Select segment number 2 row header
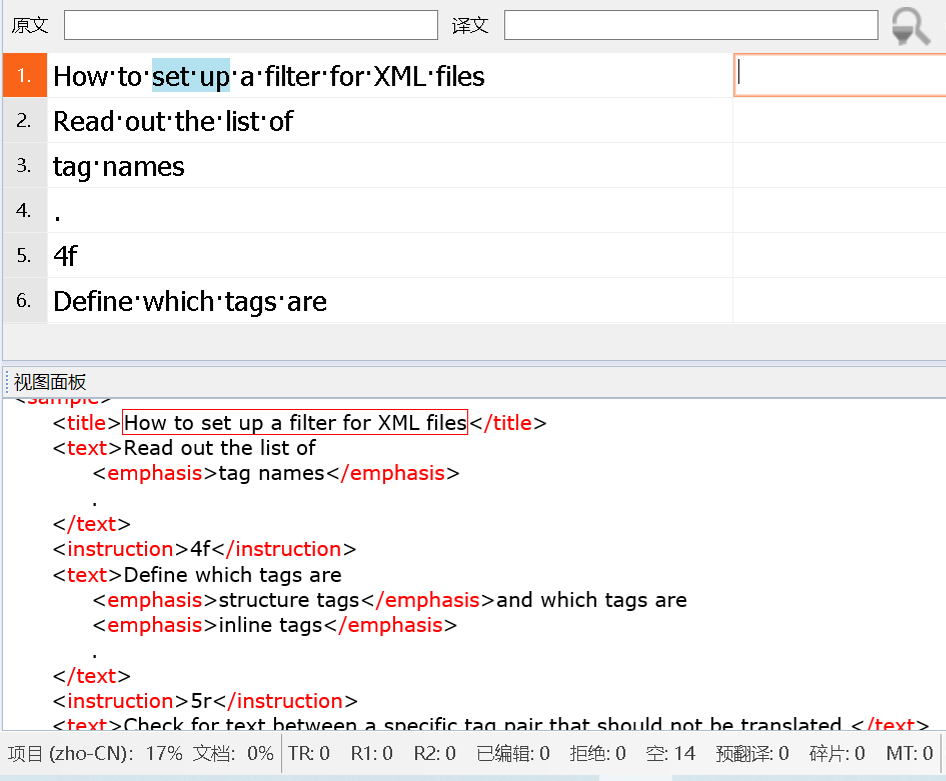The height and width of the screenshot is (781, 946). 25,120
